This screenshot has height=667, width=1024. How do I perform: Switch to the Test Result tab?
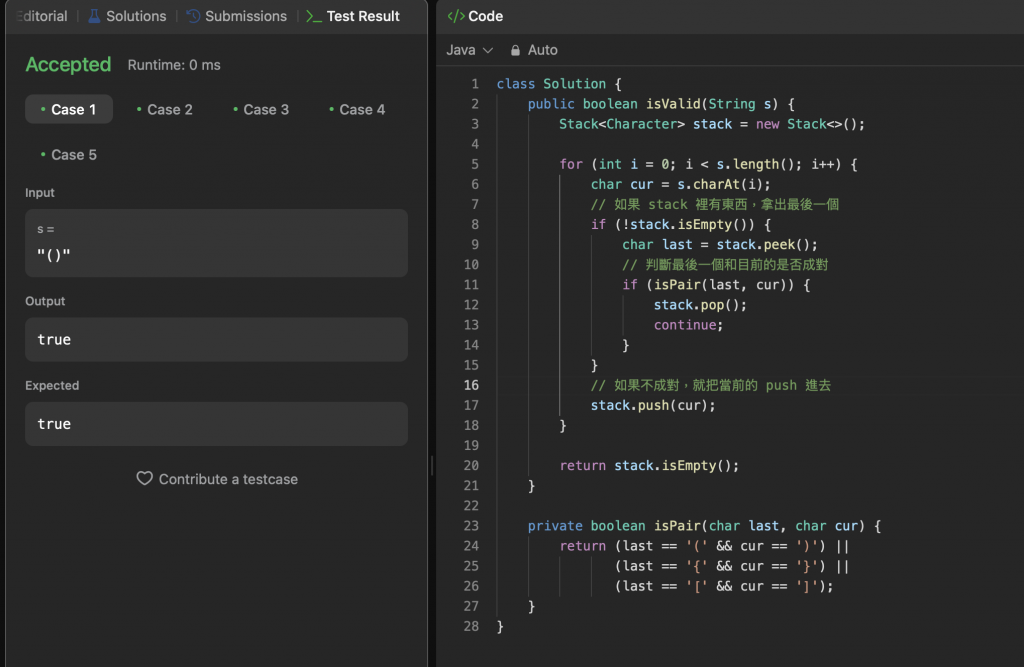click(x=353, y=16)
